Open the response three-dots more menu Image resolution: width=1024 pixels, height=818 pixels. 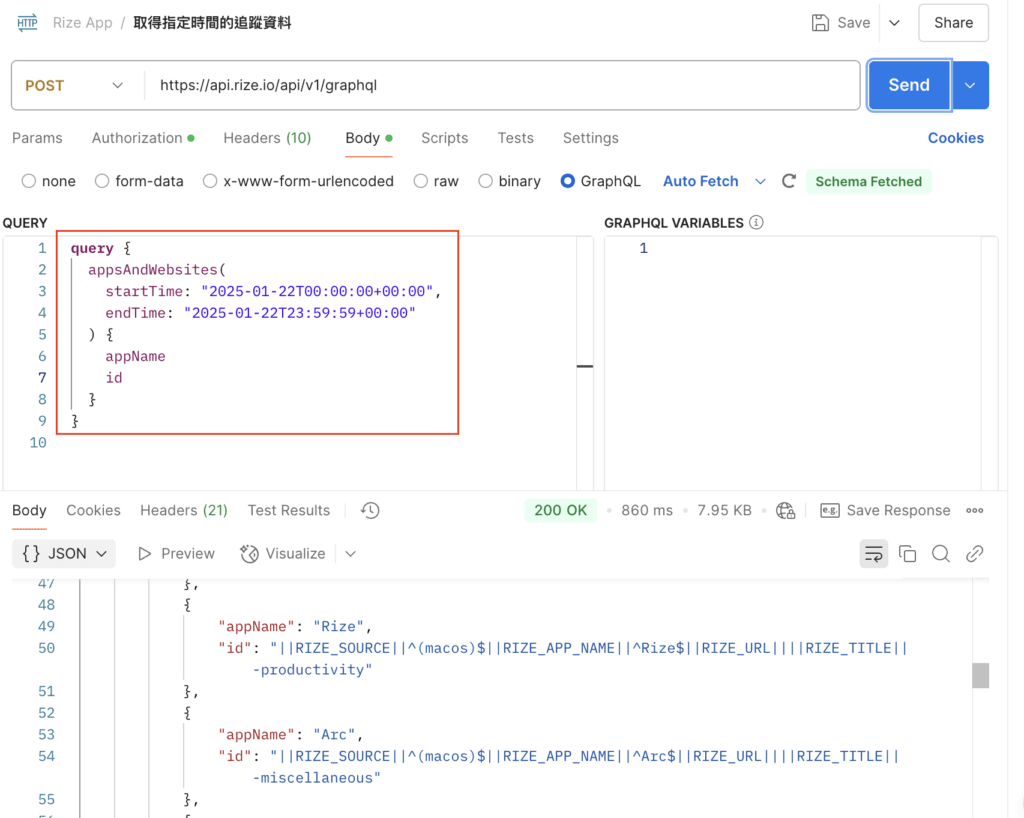pos(975,511)
